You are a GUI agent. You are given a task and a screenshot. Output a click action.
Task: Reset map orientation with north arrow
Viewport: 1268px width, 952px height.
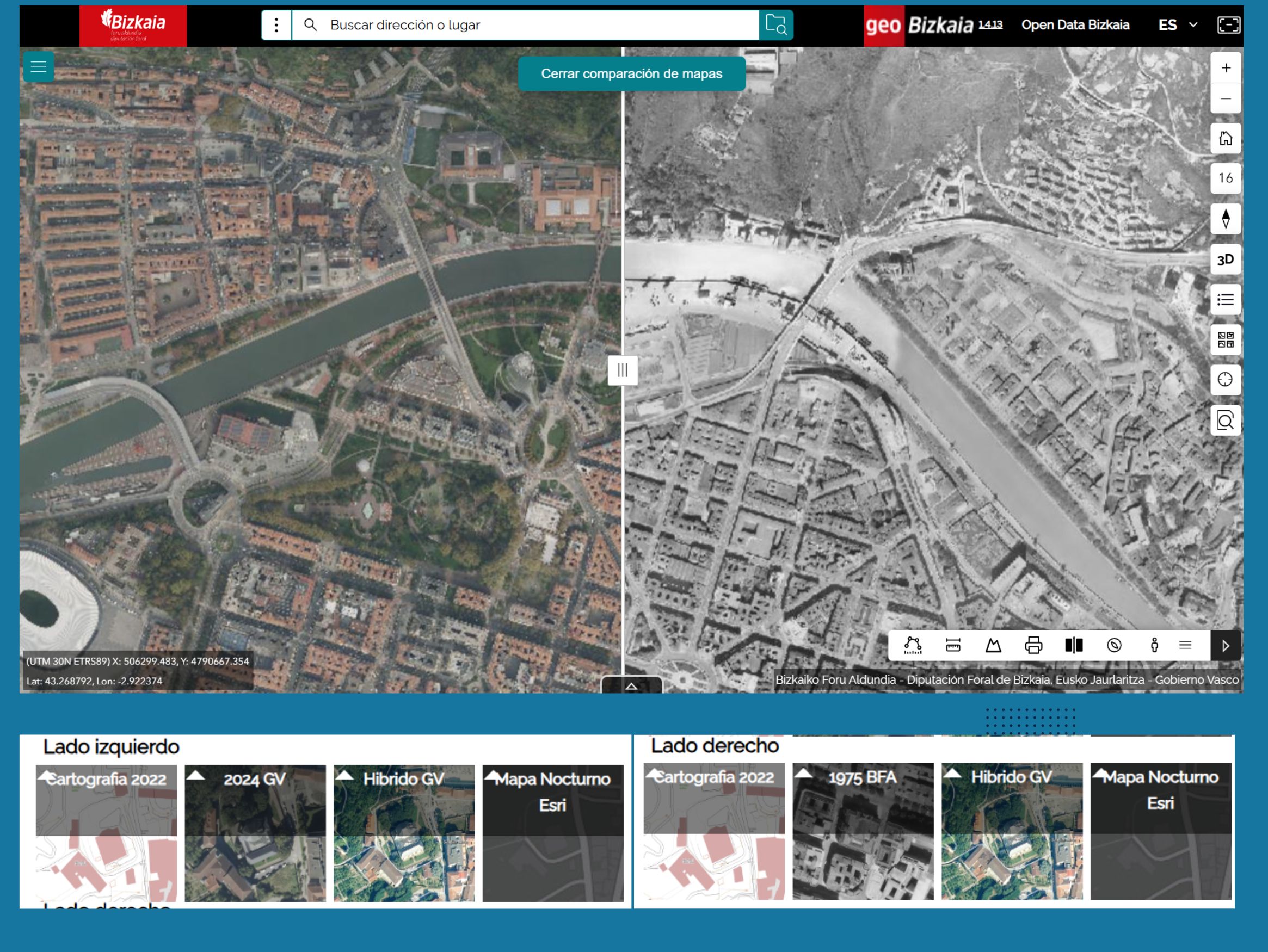point(1225,218)
